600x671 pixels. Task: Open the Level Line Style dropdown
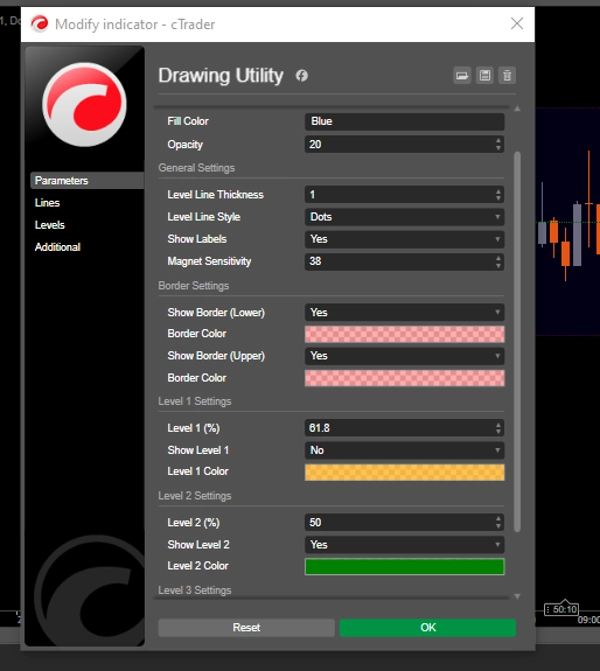pos(404,217)
